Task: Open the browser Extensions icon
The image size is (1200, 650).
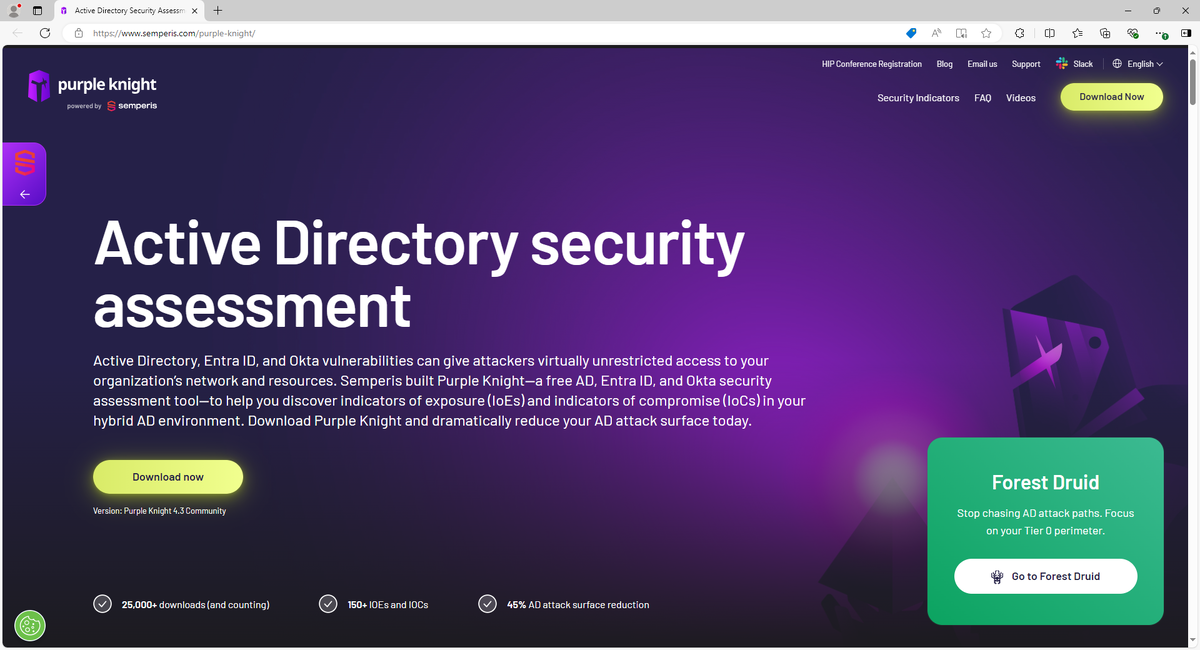Action: [1019, 33]
